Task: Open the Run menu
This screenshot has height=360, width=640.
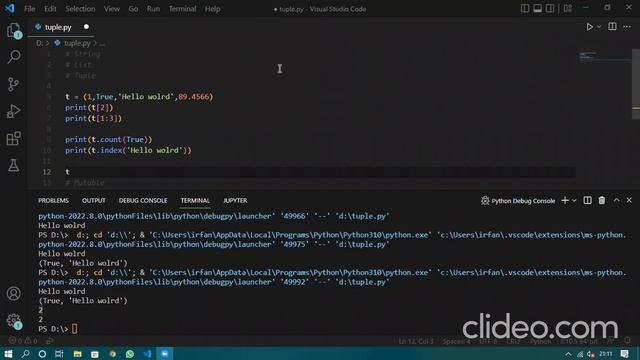Action: point(153,9)
